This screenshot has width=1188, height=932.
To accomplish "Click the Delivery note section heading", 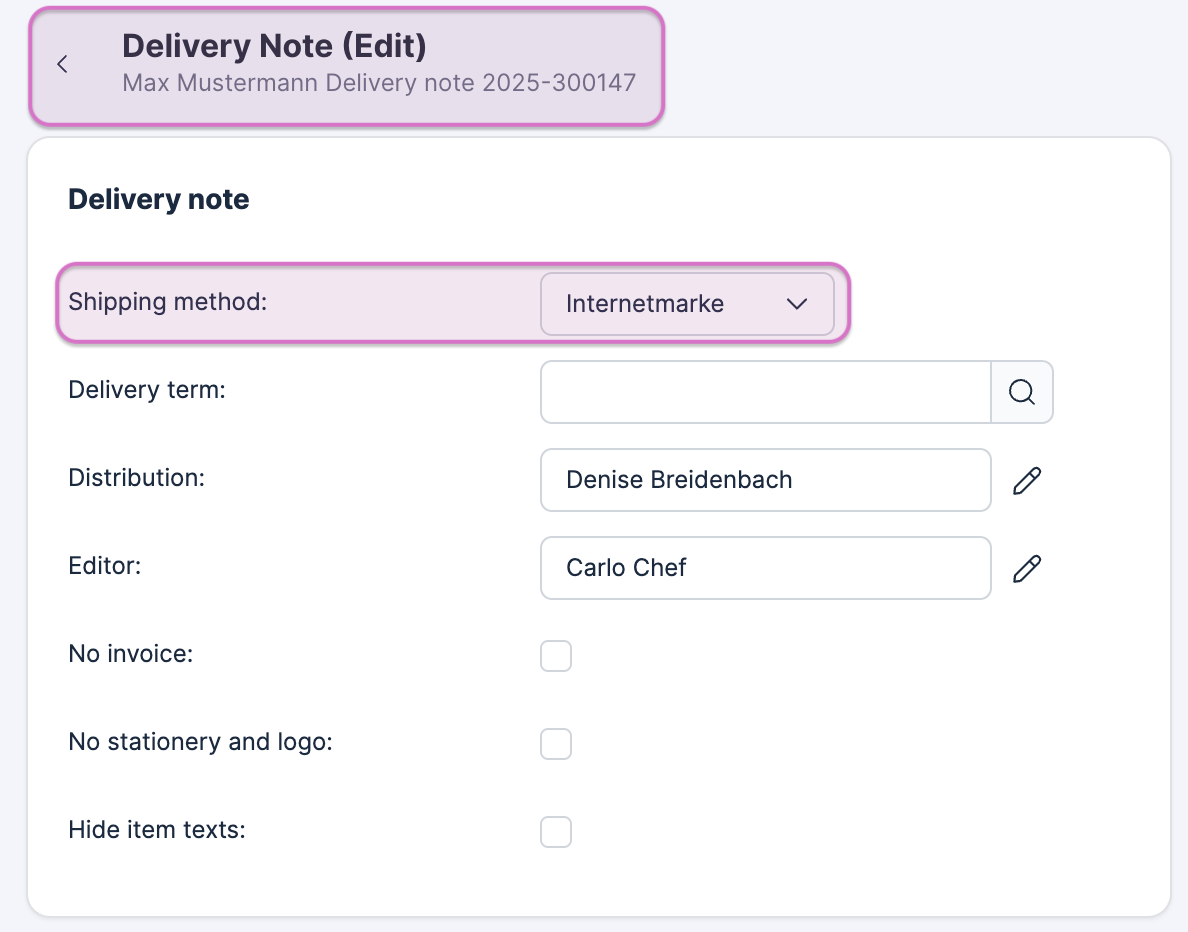I will tap(159, 200).
